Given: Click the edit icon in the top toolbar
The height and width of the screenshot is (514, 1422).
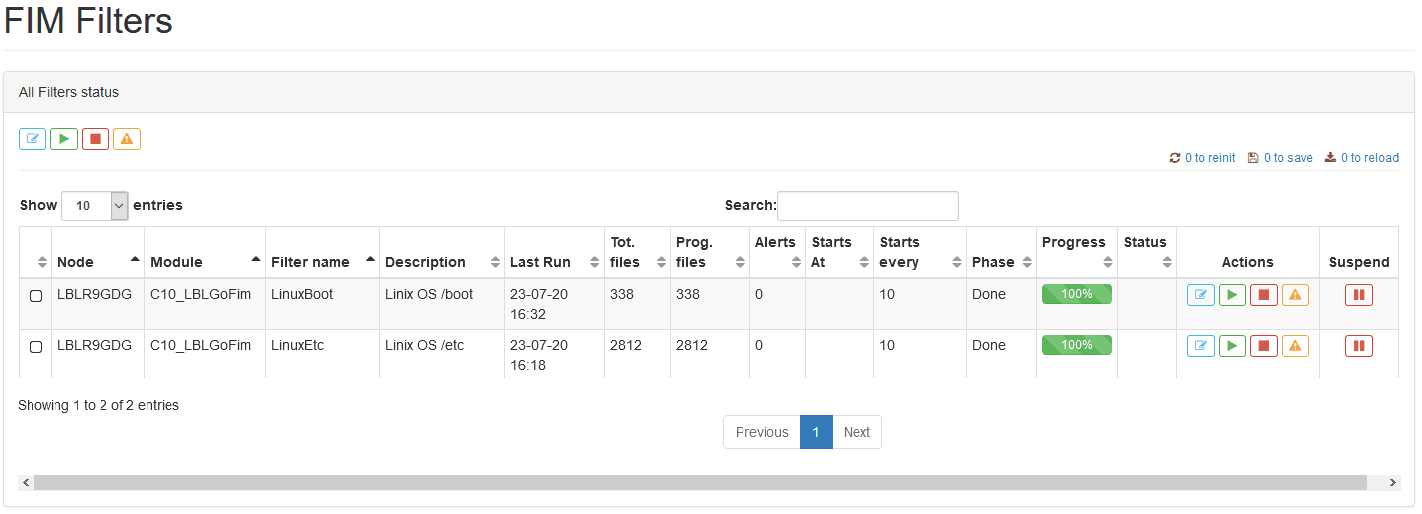Looking at the screenshot, I should (x=33, y=139).
